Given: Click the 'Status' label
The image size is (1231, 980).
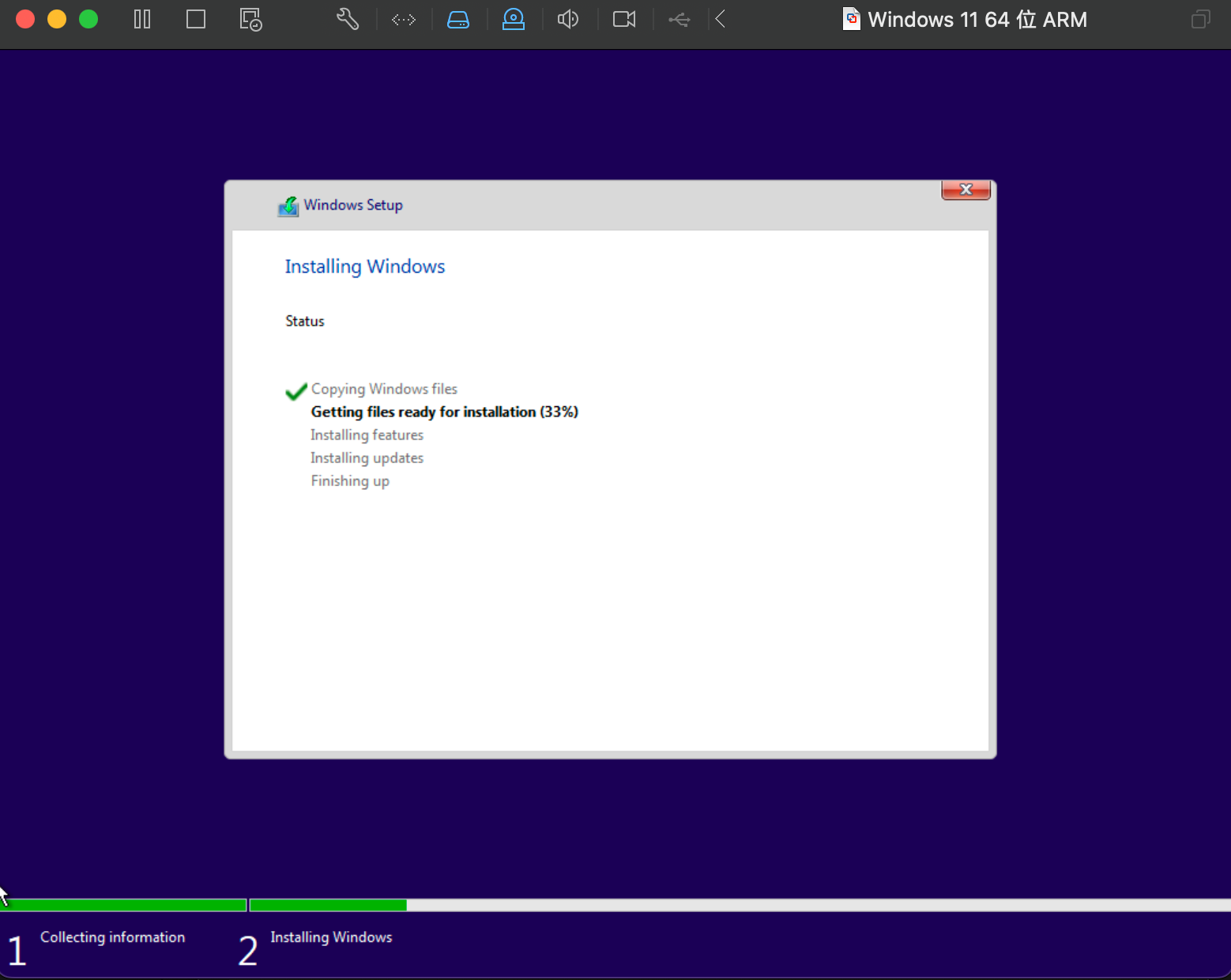Looking at the screenshot, I should click(x=305, y=321).
